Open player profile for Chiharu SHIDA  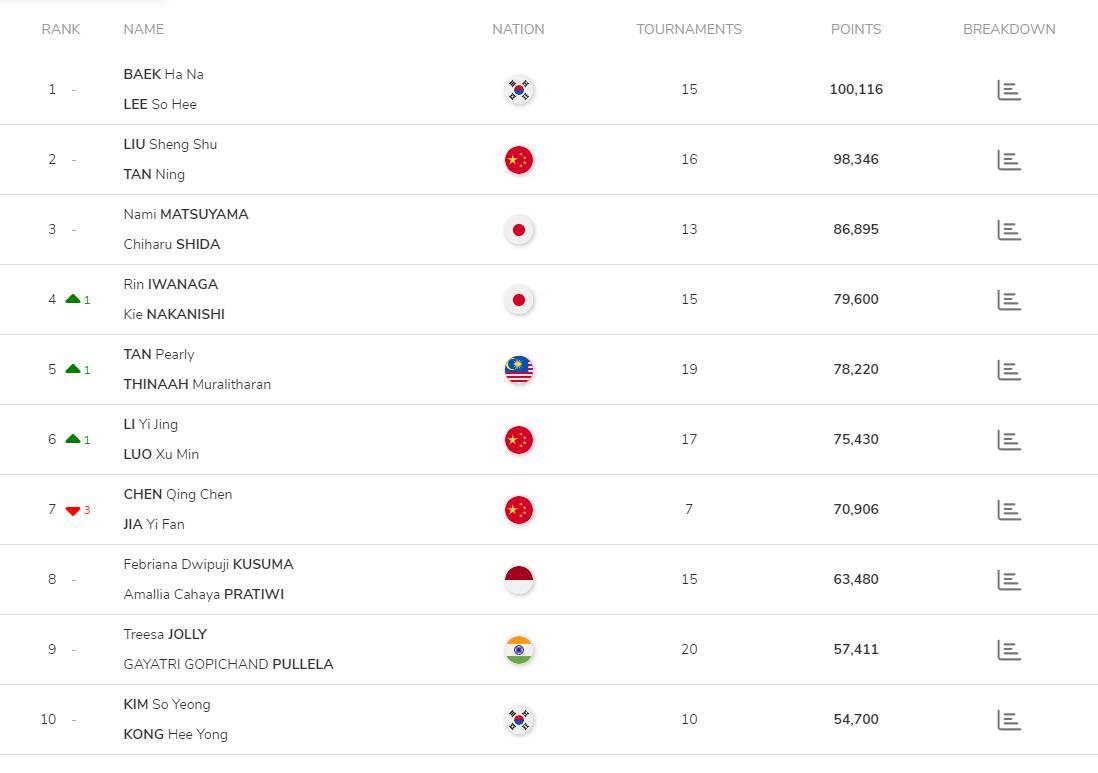pyautogui.click(x=172, y=244)
